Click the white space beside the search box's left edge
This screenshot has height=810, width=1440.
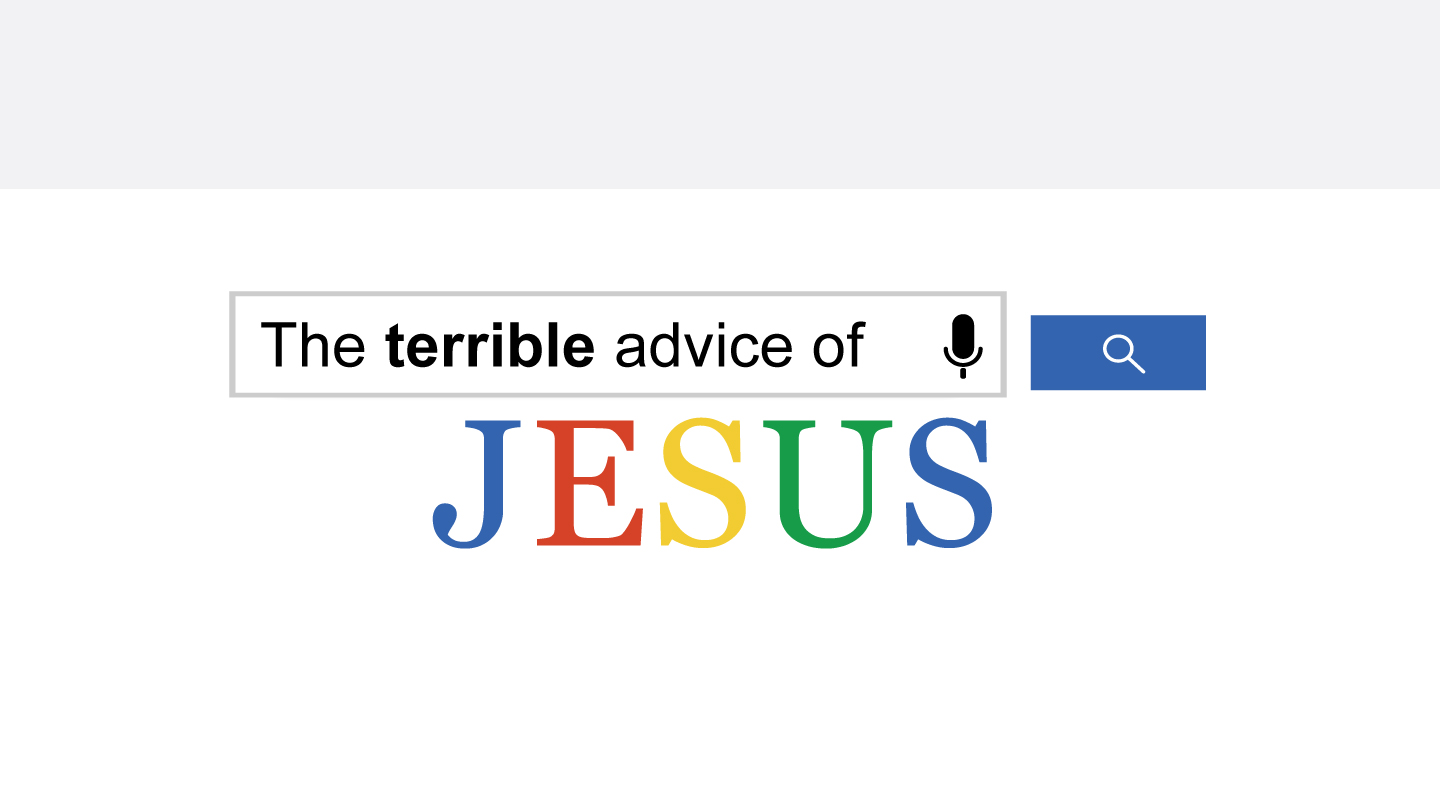click(115, 345)
